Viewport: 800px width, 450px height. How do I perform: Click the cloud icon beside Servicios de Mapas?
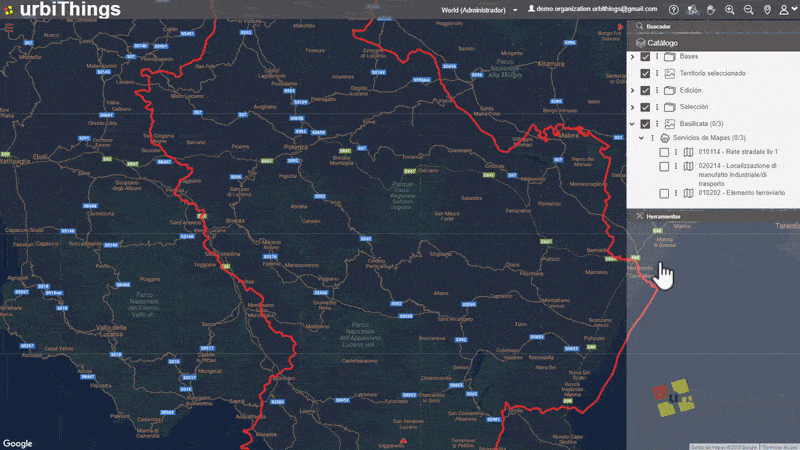(x=665, y=138)
